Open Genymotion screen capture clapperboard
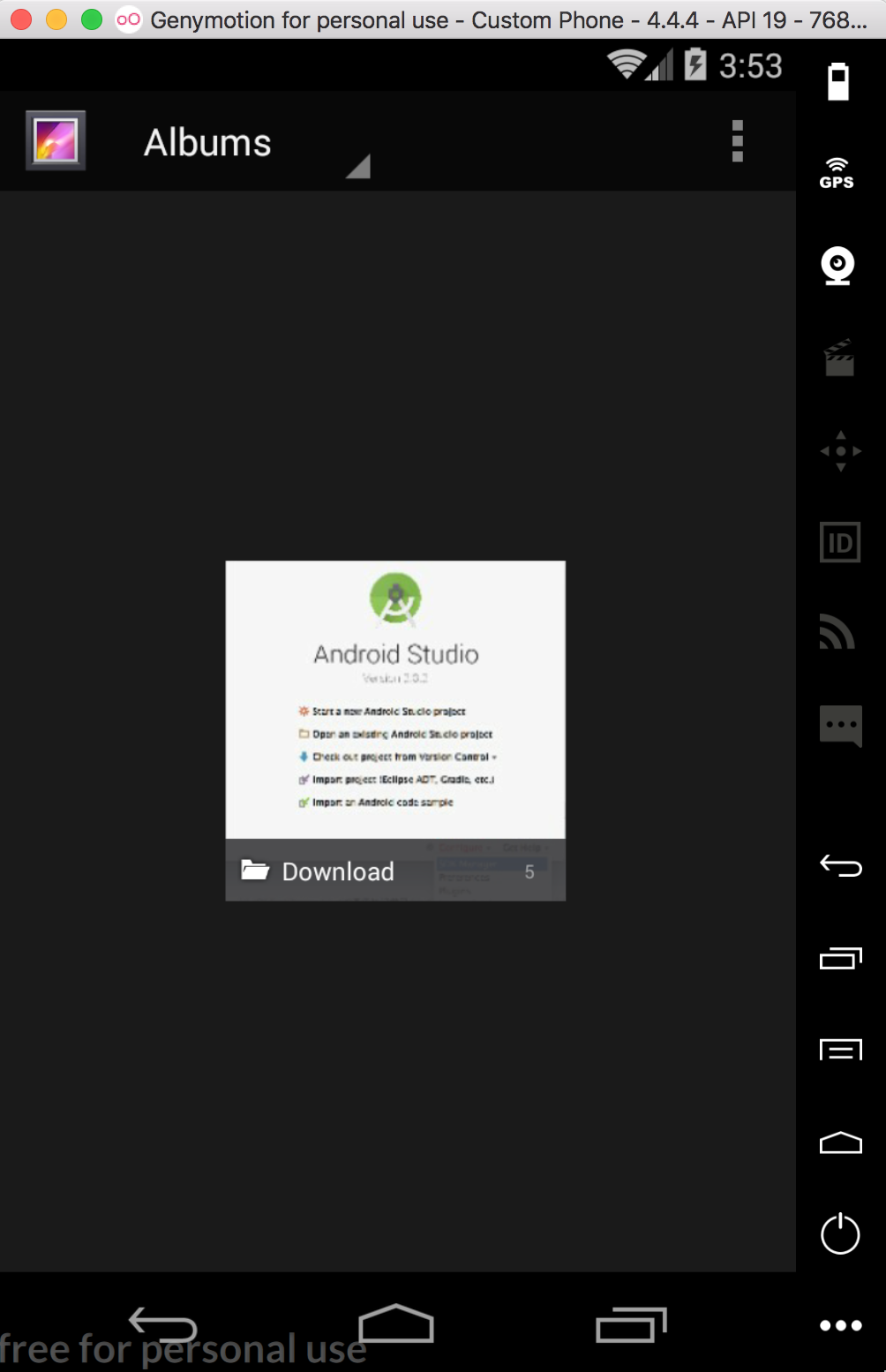The image size is (886, 1372). [x=839, y=358]
